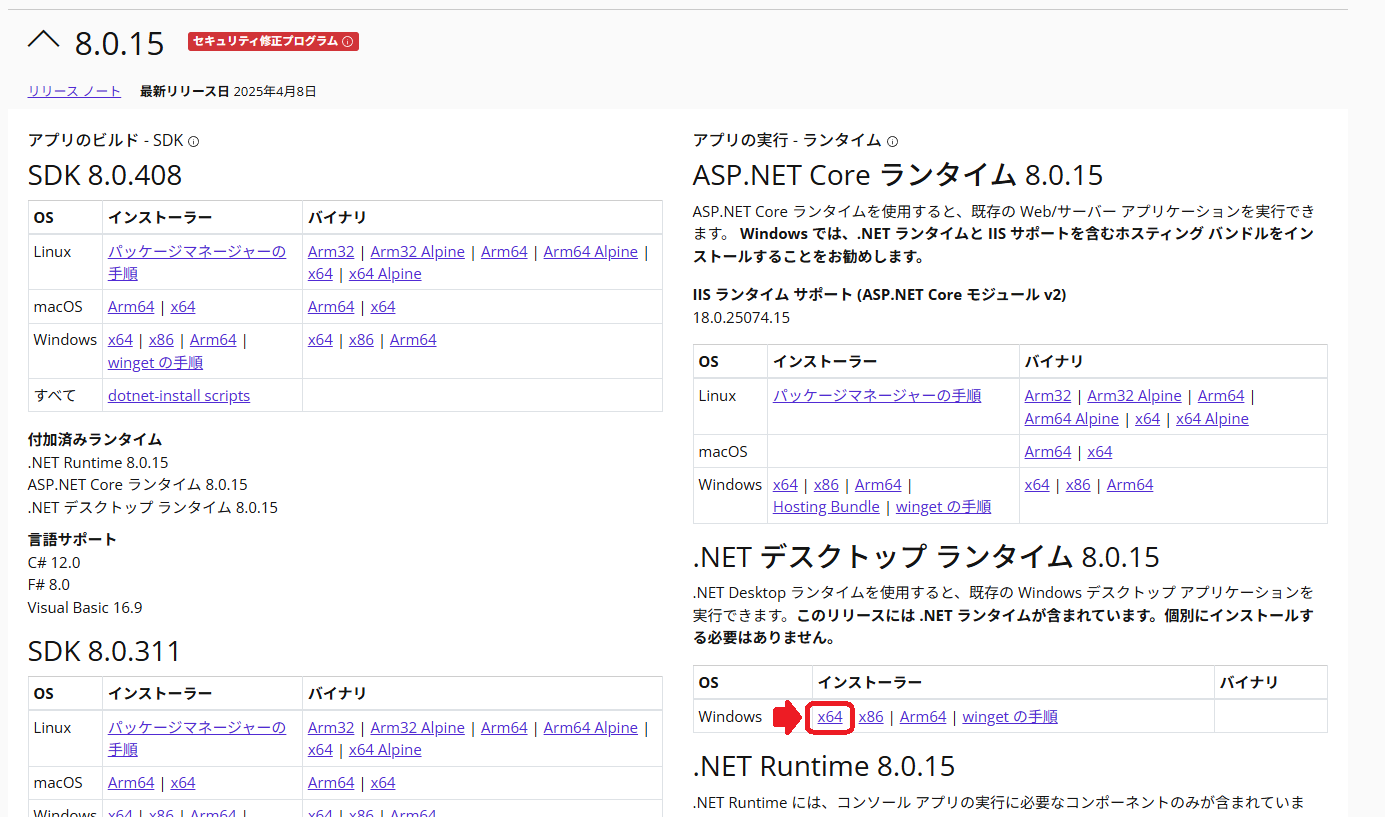Click the 最新リリース日 2025年4月8日 text

point(228,92)
